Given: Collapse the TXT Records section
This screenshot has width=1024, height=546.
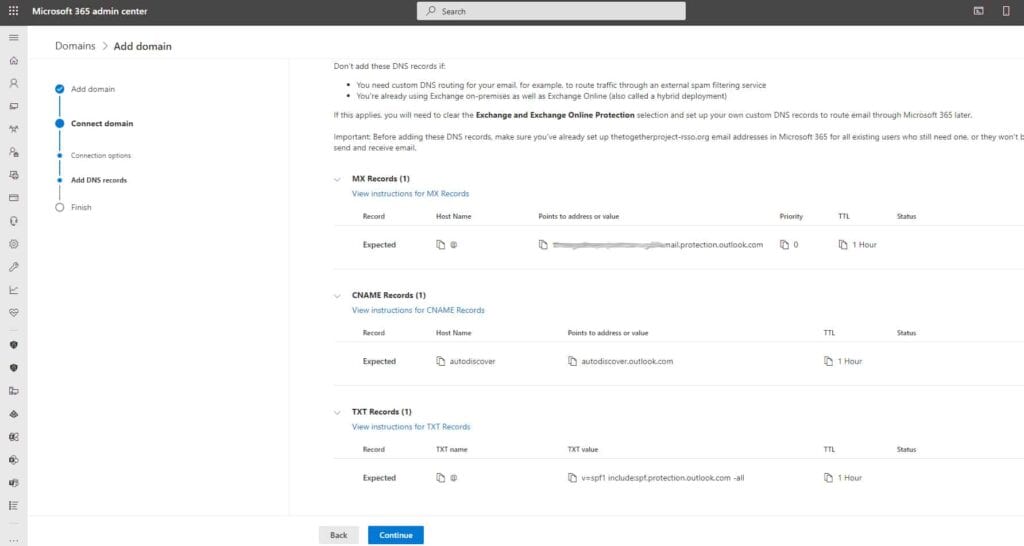Looking at the screenshot, I should pyautogui.click(x=337, y=412).
